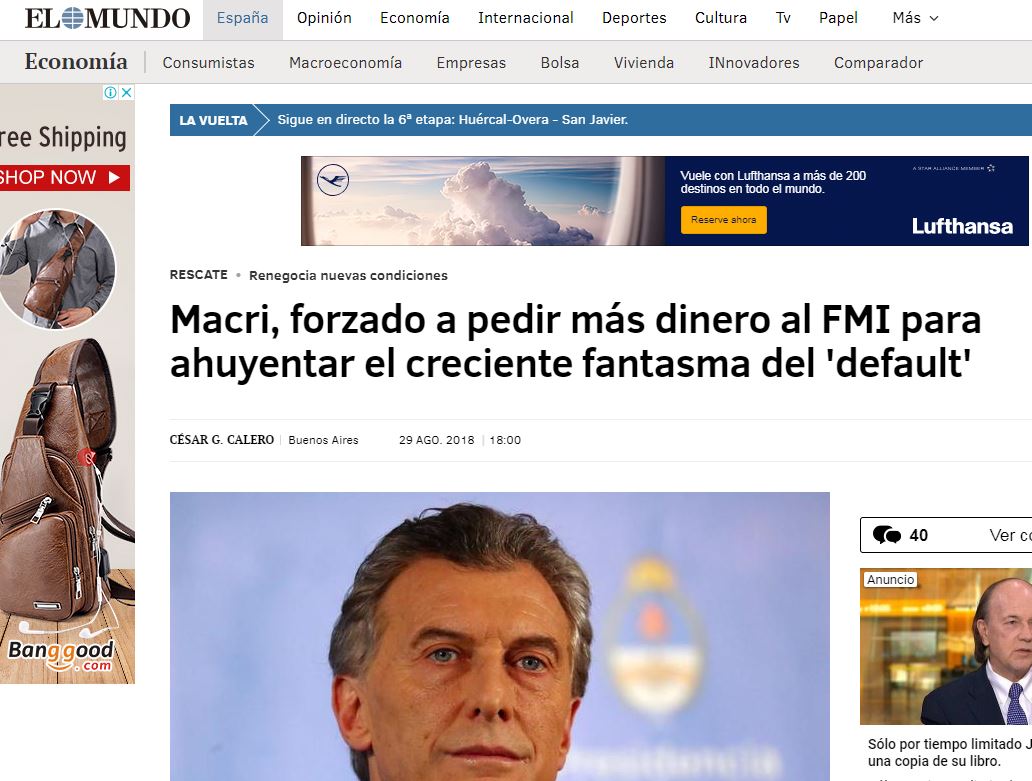Open the Vivienda subsection

tap(644, 63)
